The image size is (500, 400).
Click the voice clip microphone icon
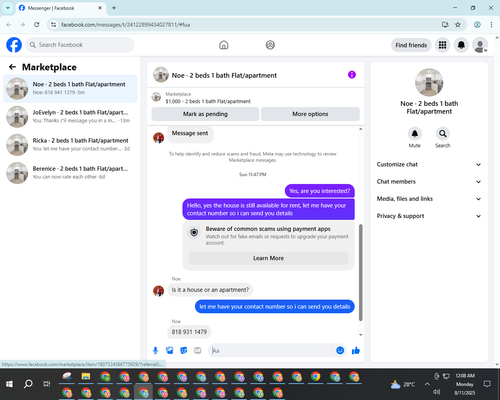pos(155,350)
